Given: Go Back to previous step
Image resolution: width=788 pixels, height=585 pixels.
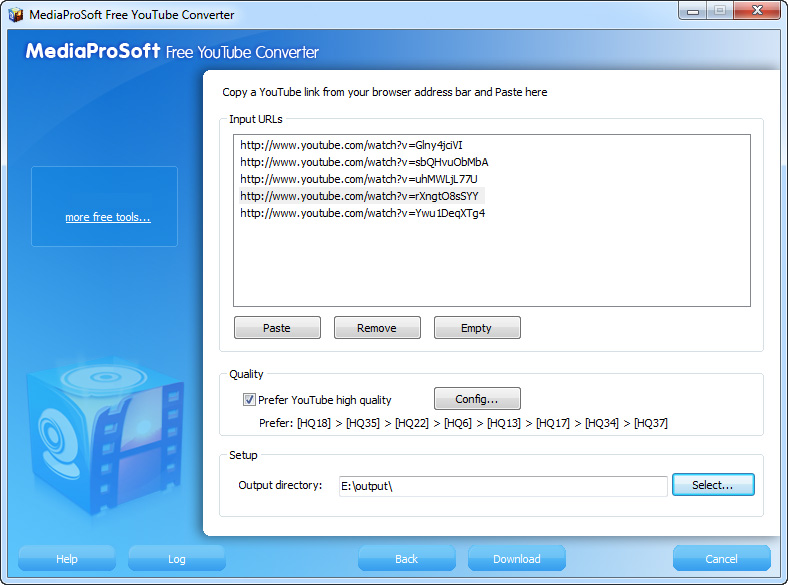Looking at the screenshot, I should [x=407, y=558].
